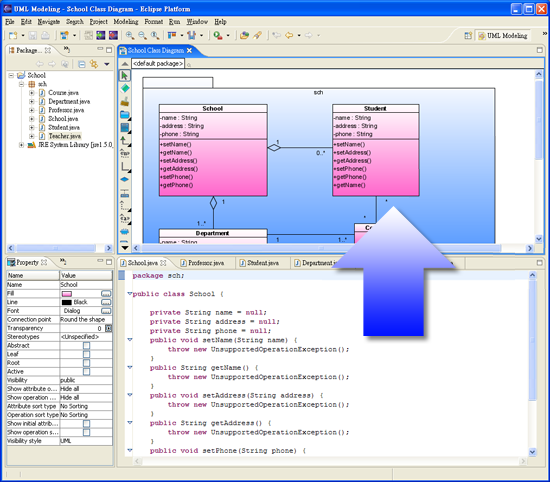Viewport: 550px width, 482px height.
Task: Toggle the Abstract checkbox in Property panel
Action: 86,346
